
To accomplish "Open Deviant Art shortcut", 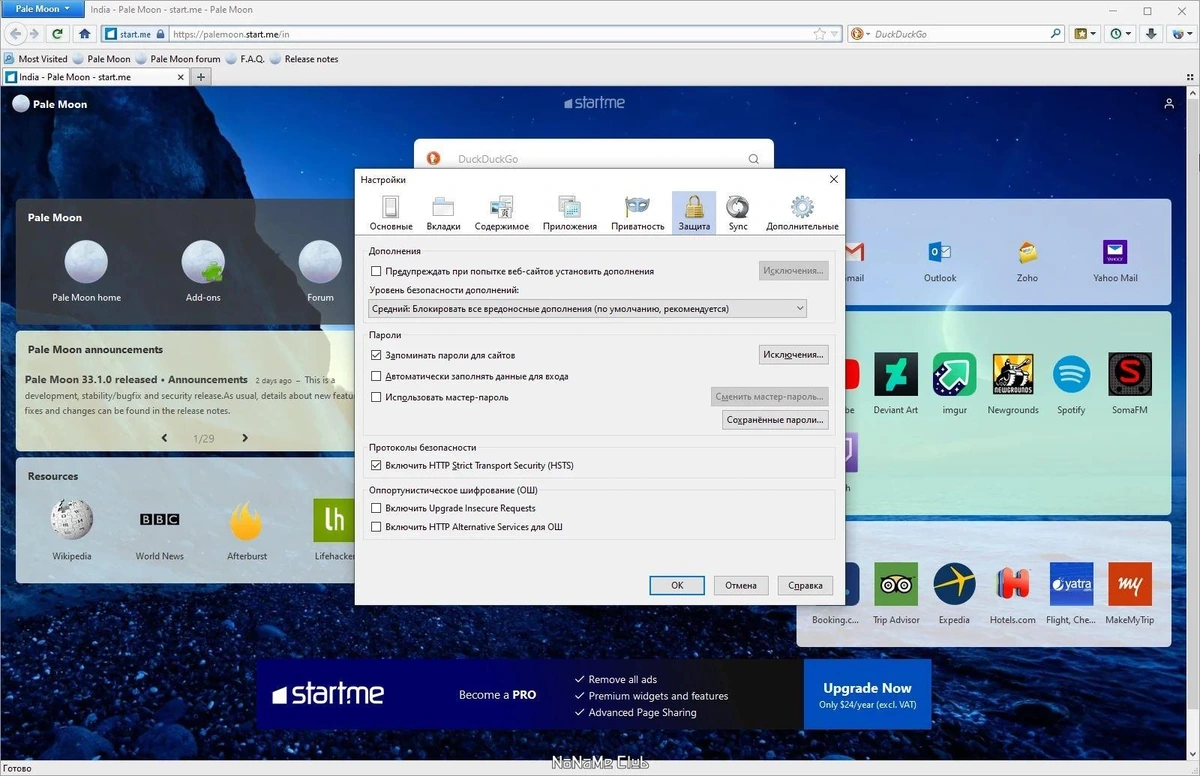I will pos(895,374).
